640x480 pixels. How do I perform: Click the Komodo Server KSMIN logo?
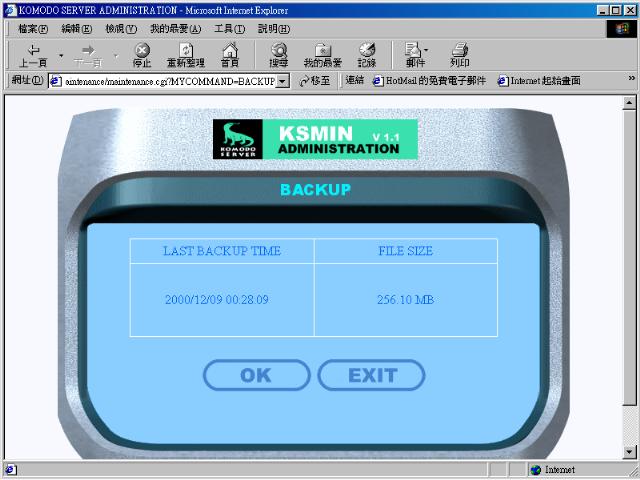315,139
